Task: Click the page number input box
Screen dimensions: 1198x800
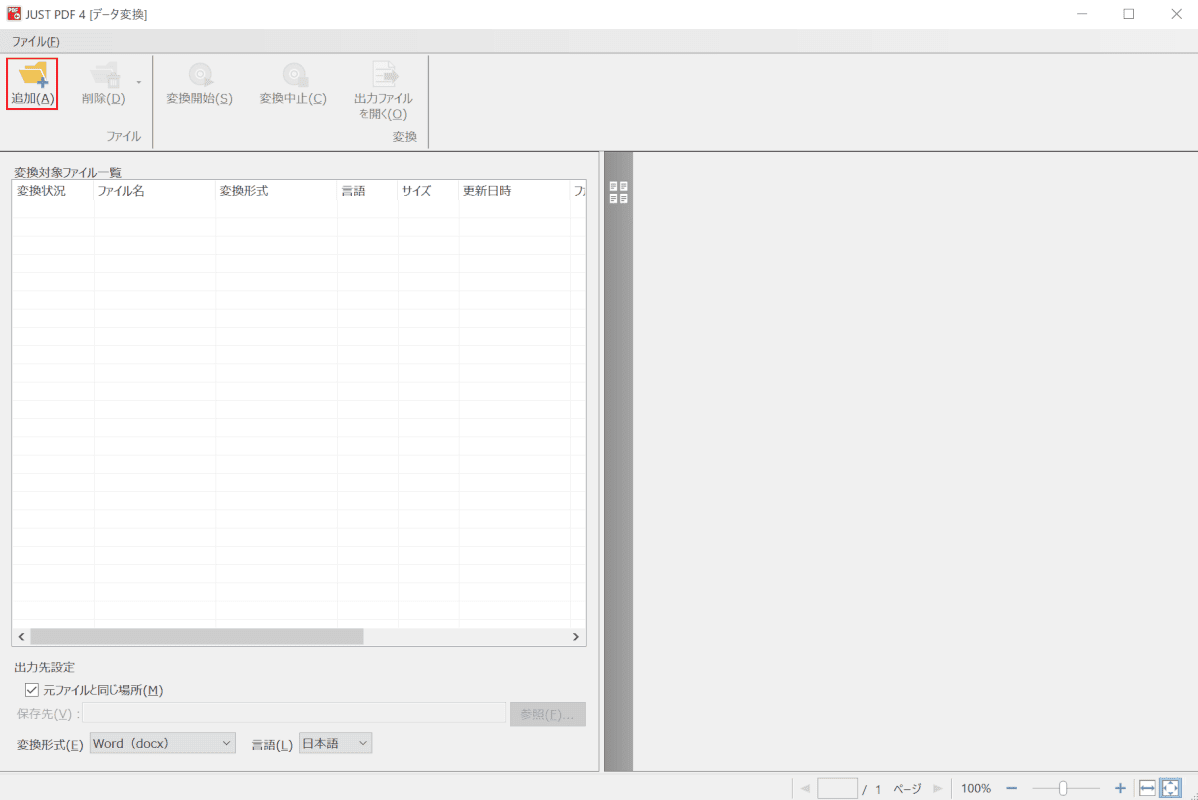Action: [x=837, y=789]
